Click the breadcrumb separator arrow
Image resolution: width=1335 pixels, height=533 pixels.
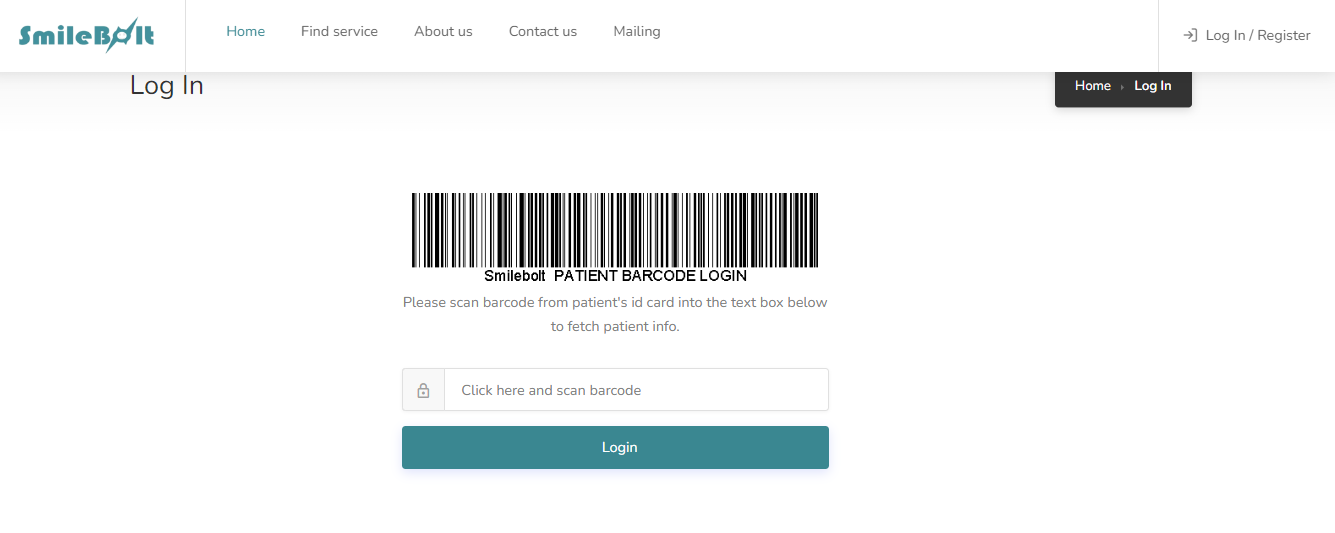[1122, 87]
